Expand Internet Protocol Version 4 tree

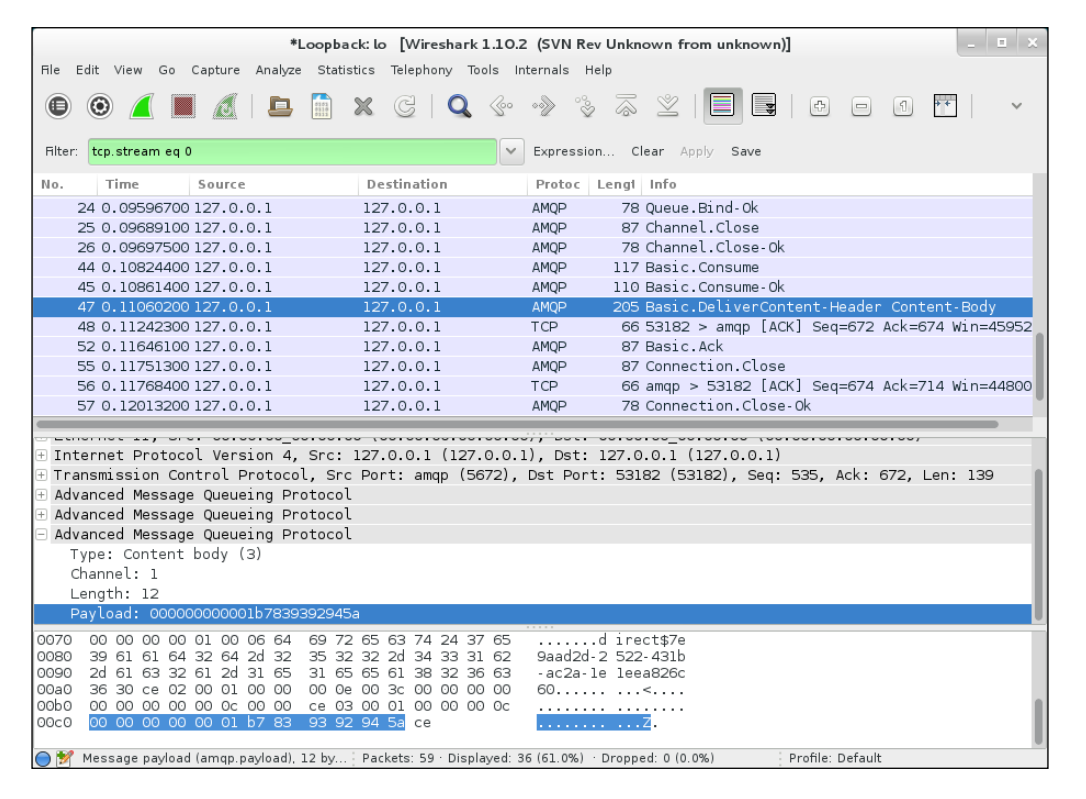(42, 455)
